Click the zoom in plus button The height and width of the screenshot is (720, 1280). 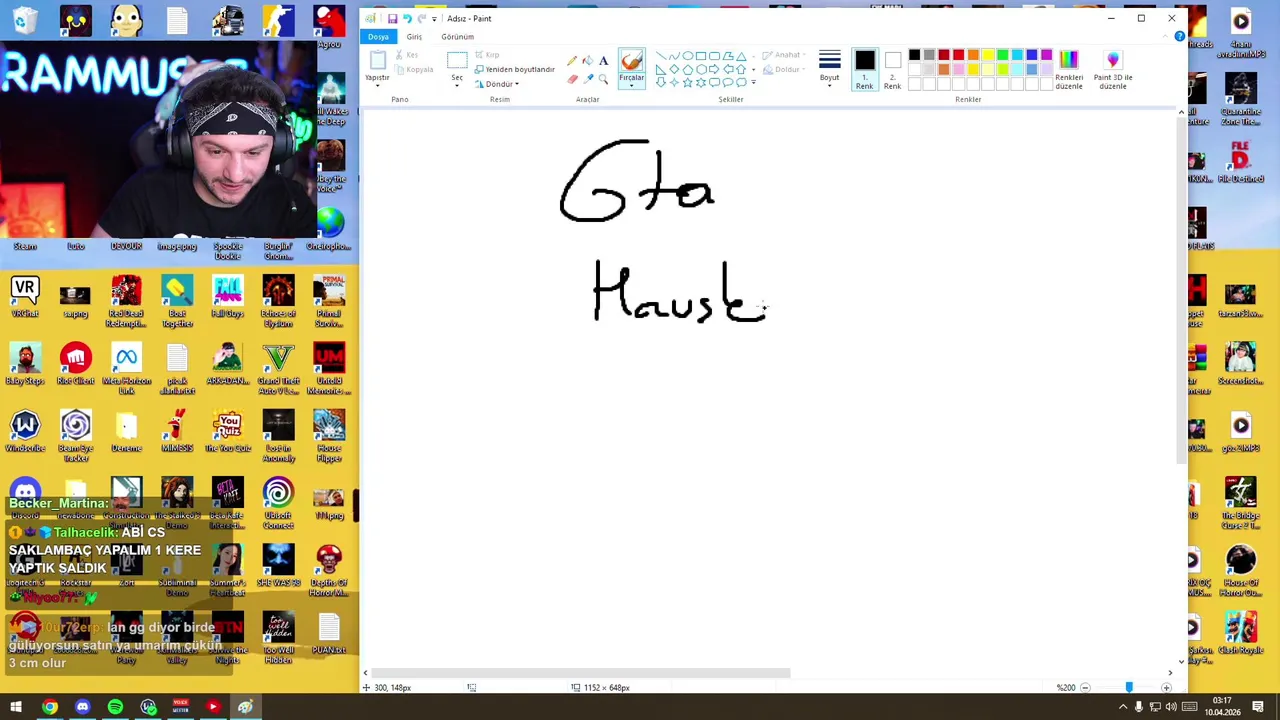click(1166, 688)
